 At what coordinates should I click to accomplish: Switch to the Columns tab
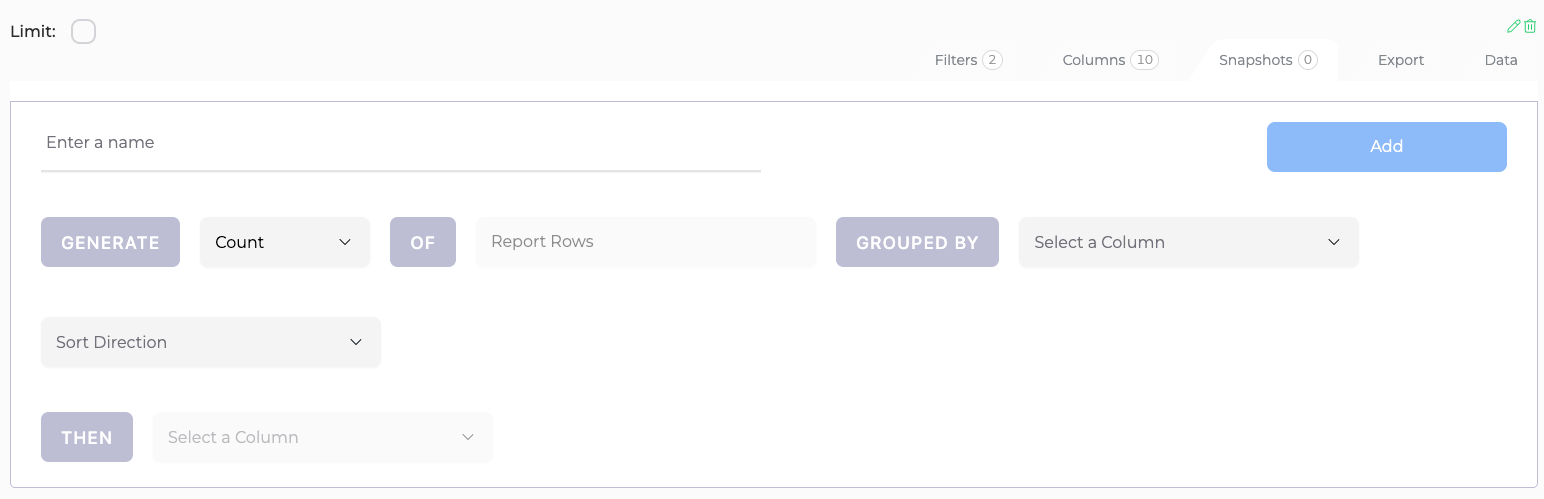tap(1110, 60)
